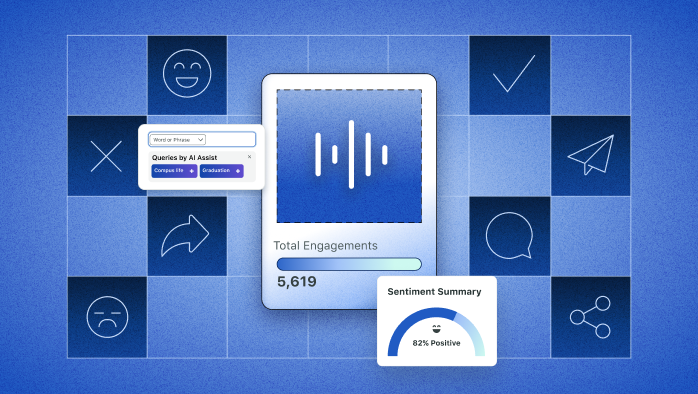Open the Word or Phrase dropdown
The image size is (698, 394).
[x=177, y=140]
